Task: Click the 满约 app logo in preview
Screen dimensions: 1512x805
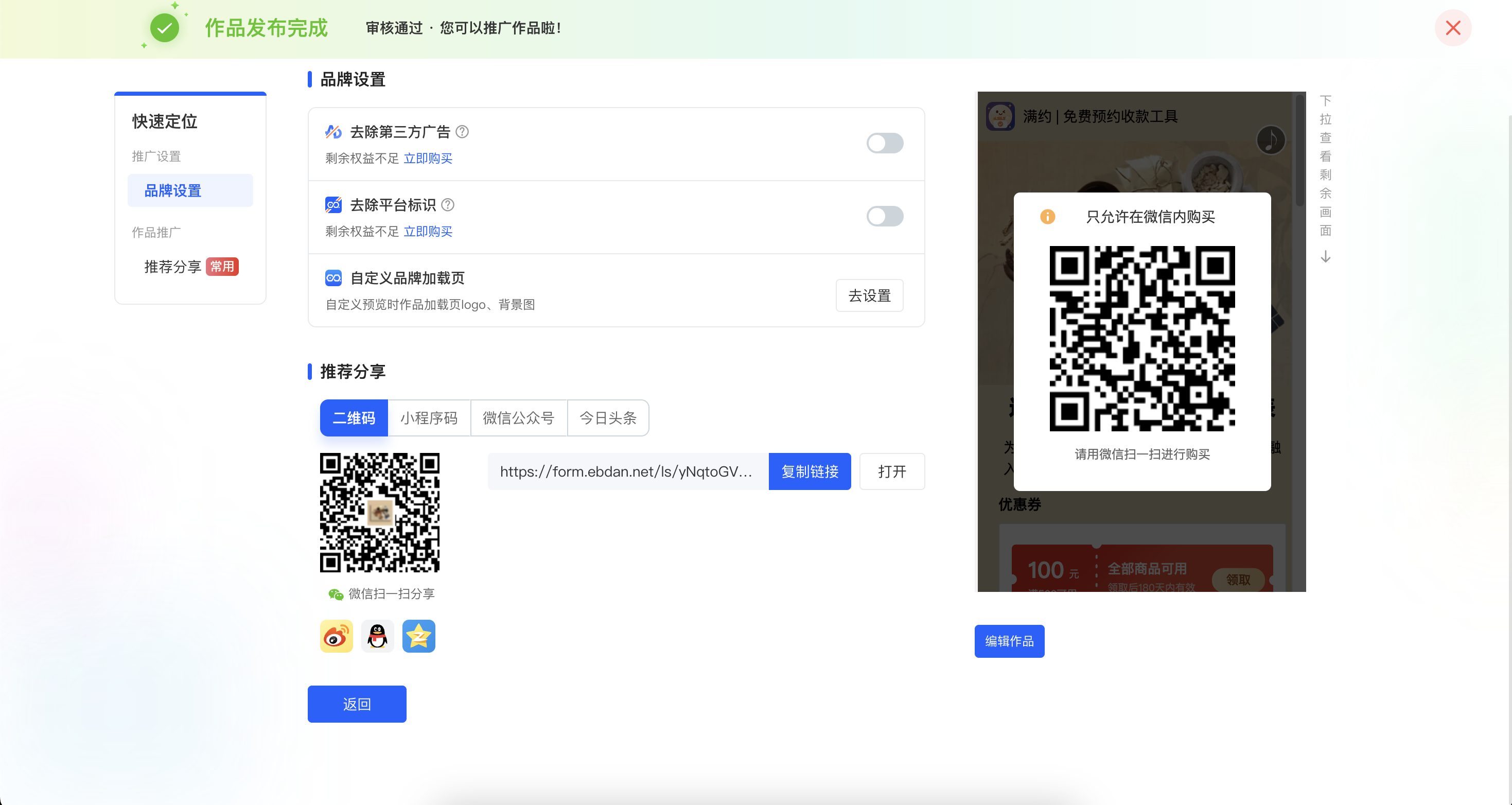Action: [1000, 116]
